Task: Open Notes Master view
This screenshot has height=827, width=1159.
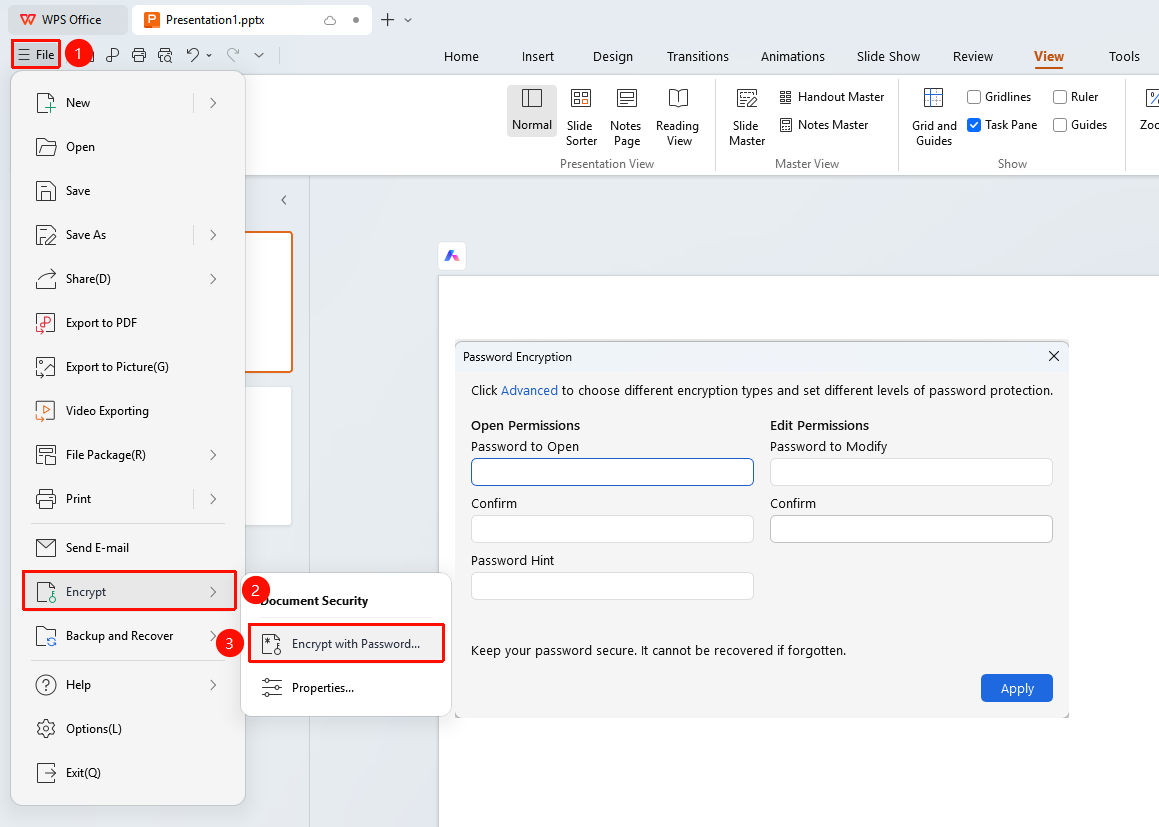Action: pos(823,125)
